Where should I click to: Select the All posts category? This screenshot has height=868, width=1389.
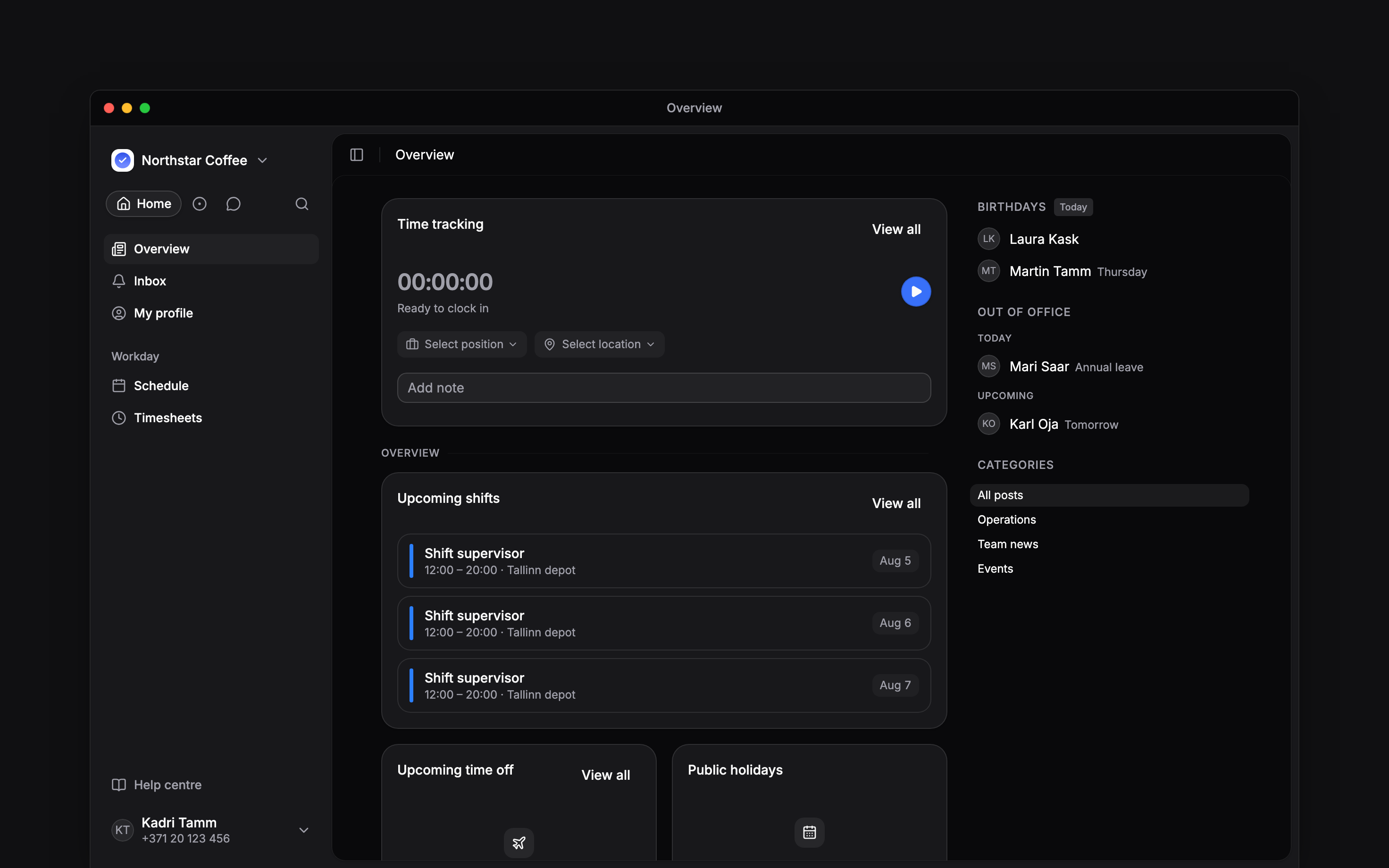[x=1109, y=495]
